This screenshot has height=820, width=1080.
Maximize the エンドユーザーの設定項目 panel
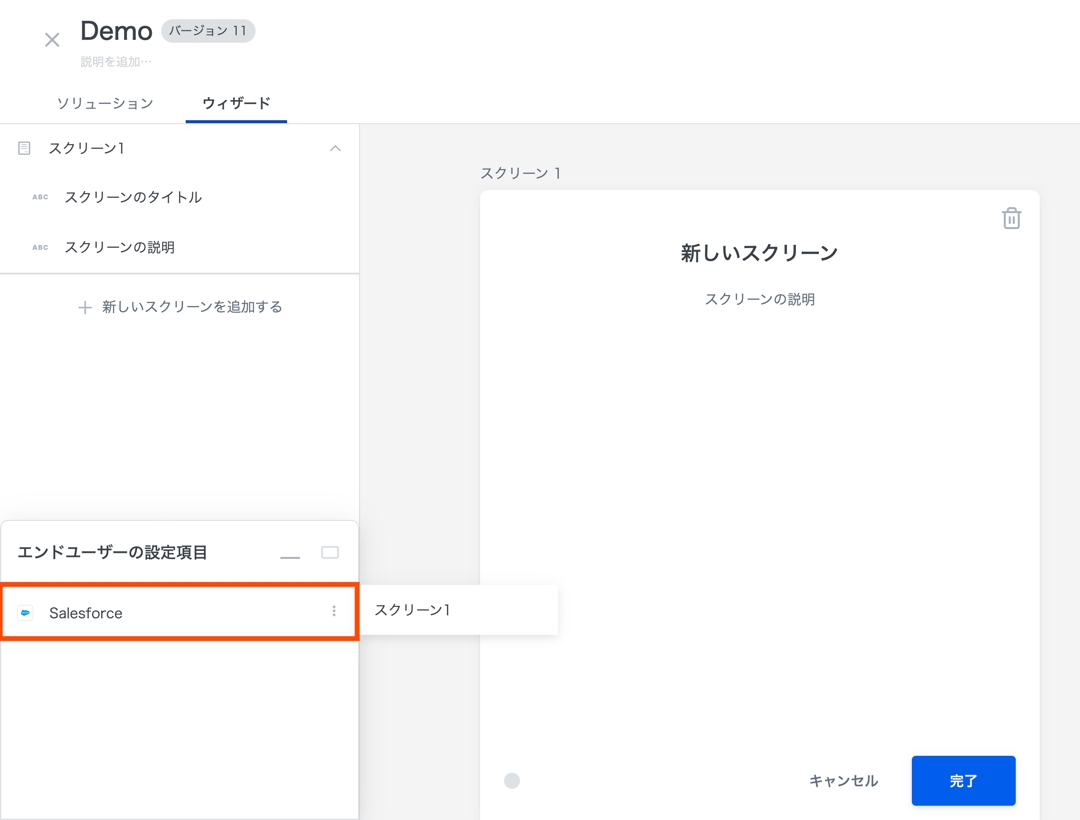(x=330, y=553)
